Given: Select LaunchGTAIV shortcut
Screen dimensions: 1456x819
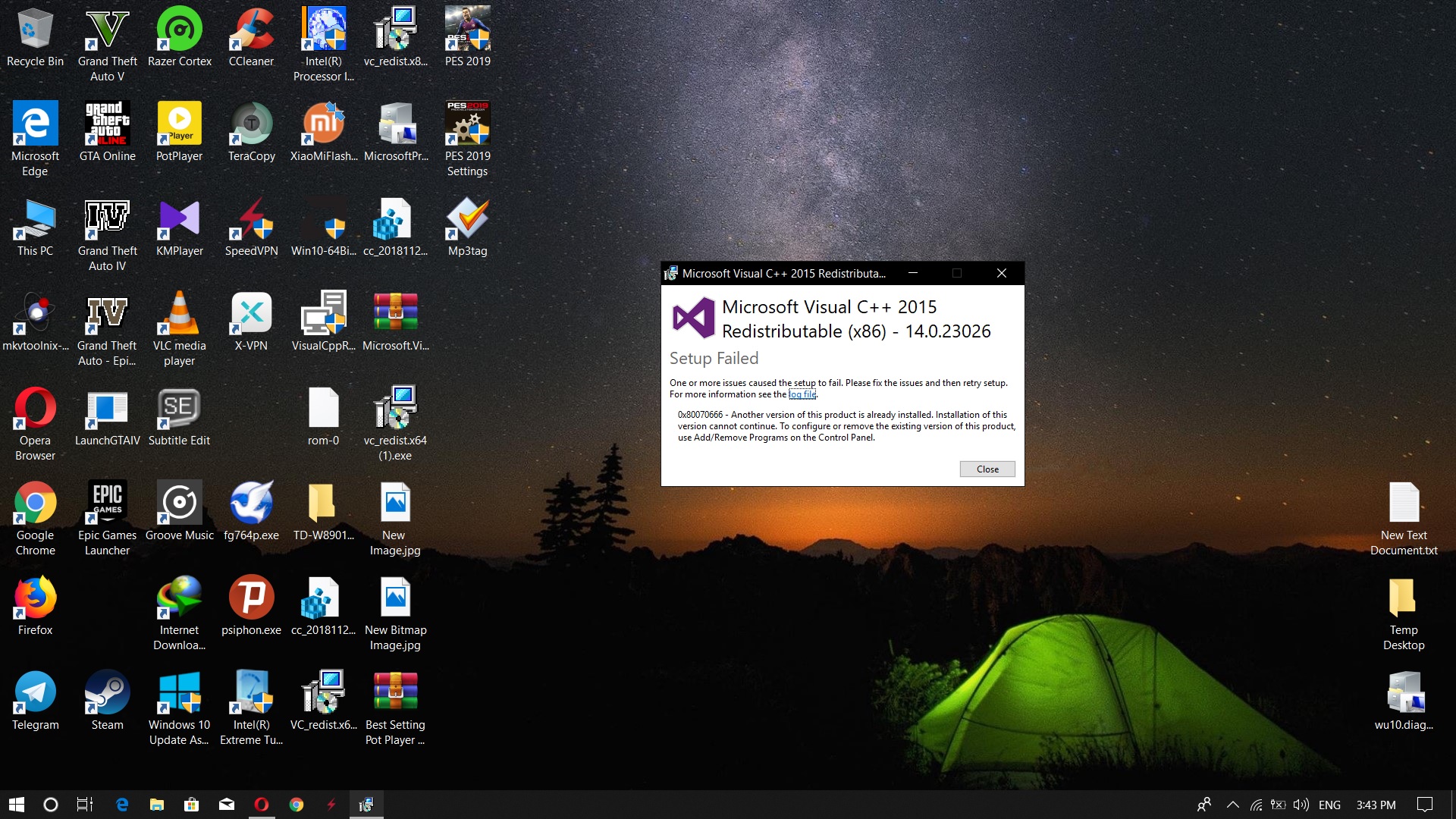Looking at the screenshot, I should click(107, 417).
